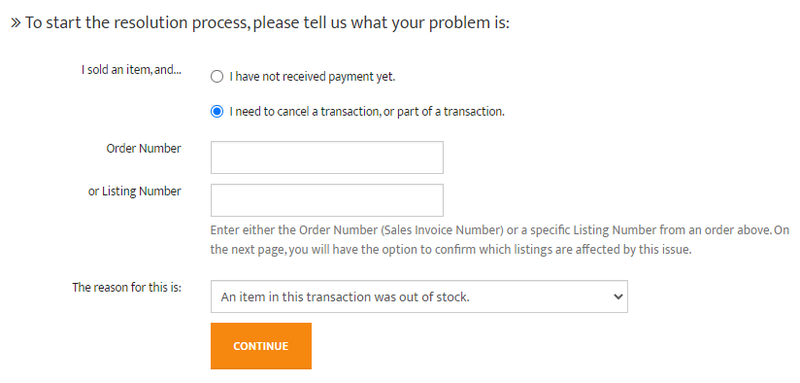Click the help text mentioning Sales Invoice Number
The width and height of the screenshot is (800, 383).
coord(499,229)
